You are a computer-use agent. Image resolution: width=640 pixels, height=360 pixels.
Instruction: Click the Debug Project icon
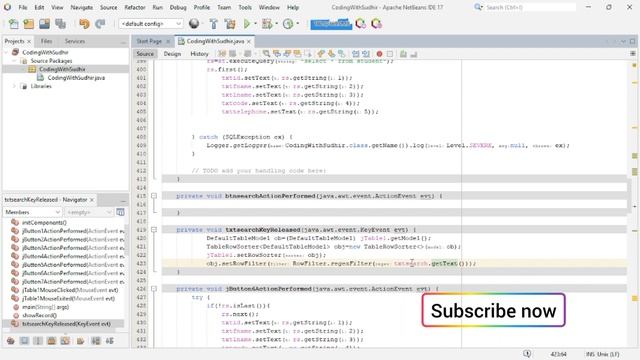pyautogui.click(x=267, y=24)
